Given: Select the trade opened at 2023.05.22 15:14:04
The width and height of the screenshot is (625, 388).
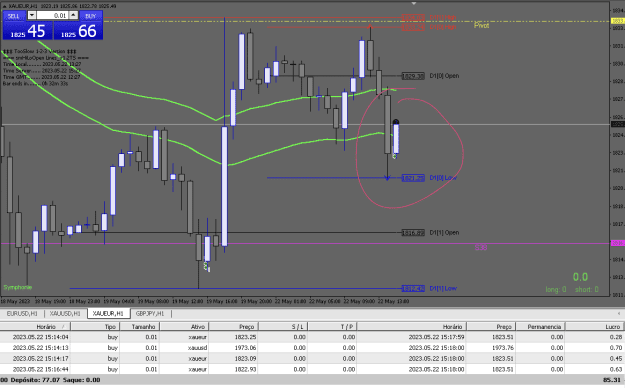Looking at the screenshot, I should [312, 337].
